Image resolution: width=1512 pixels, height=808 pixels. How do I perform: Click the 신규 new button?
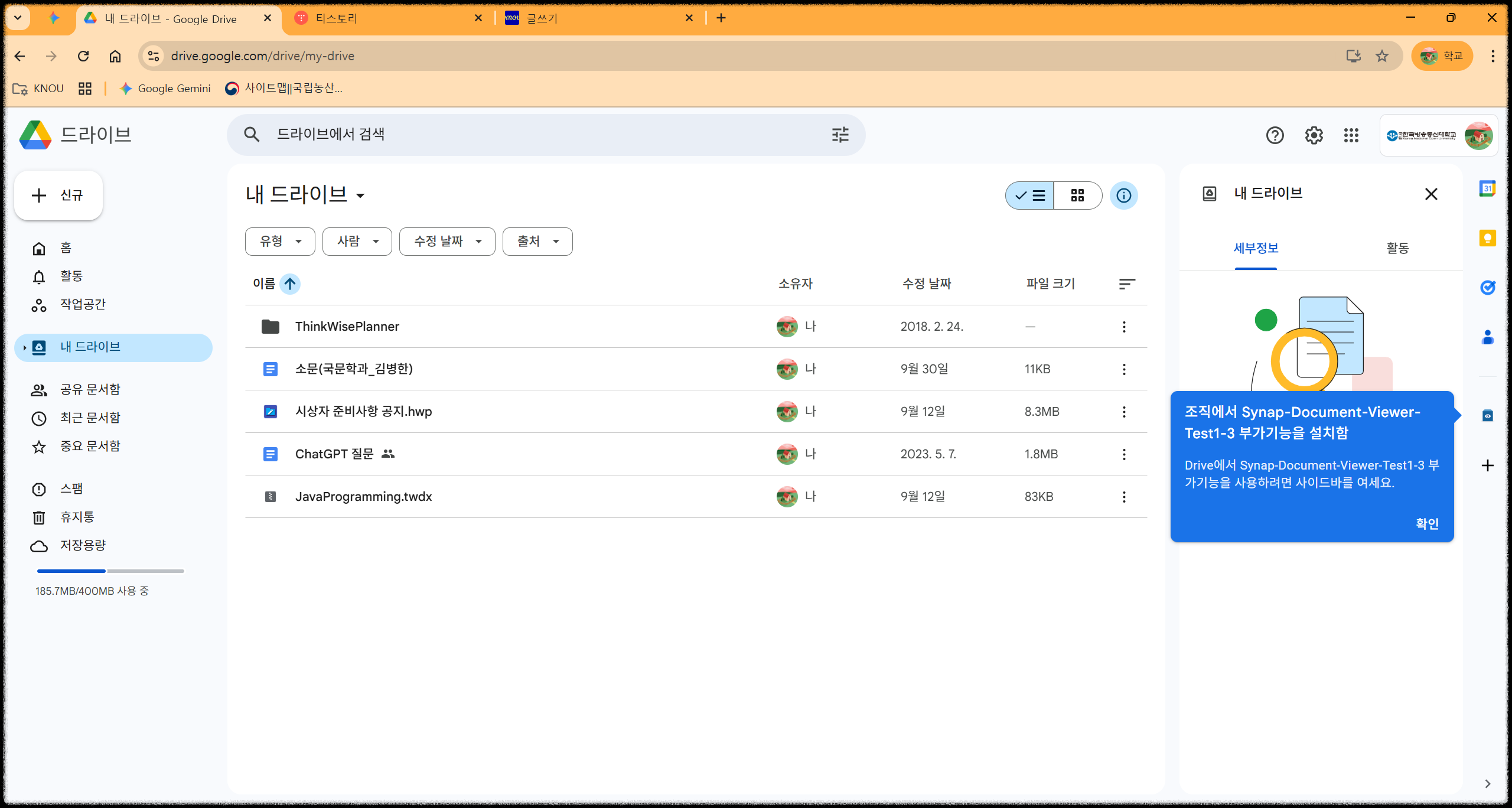tap(58, 196)
